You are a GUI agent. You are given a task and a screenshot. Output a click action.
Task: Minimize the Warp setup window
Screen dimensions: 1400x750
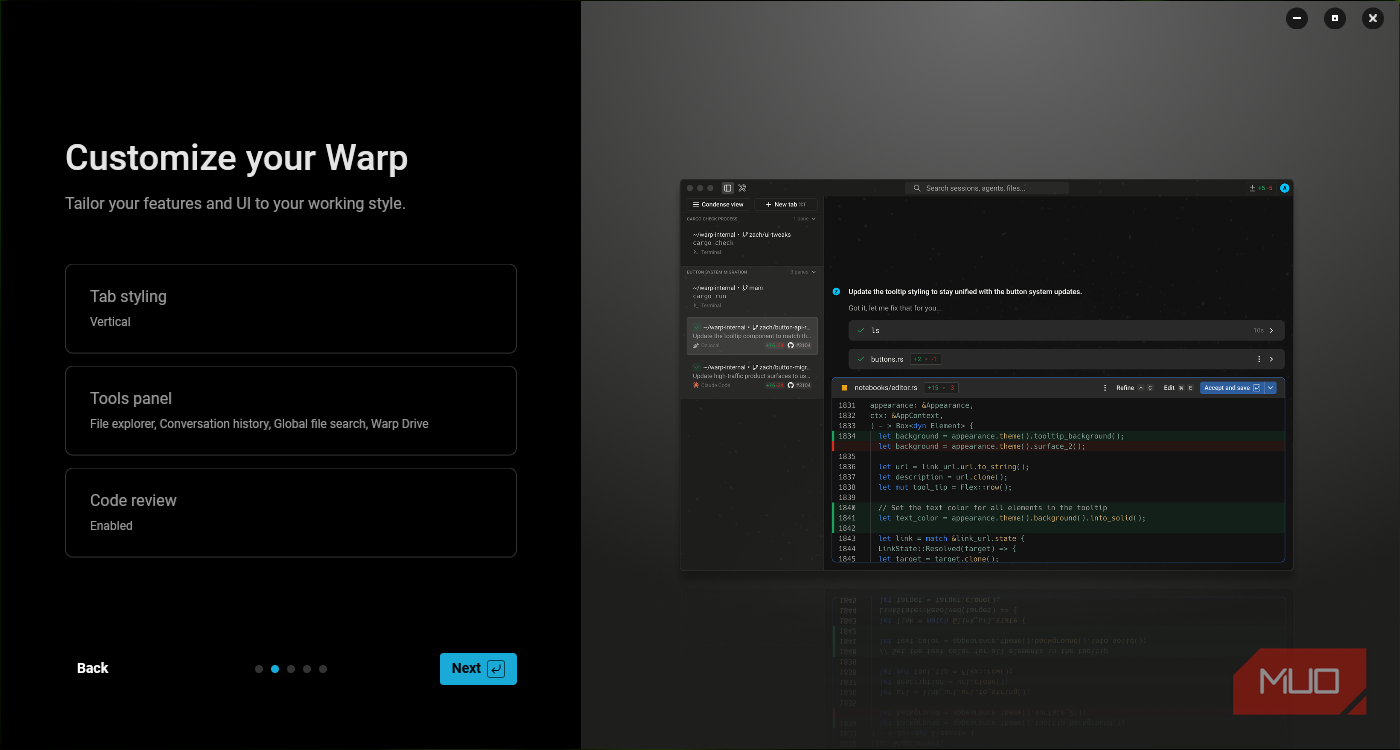click(1297, 18)
